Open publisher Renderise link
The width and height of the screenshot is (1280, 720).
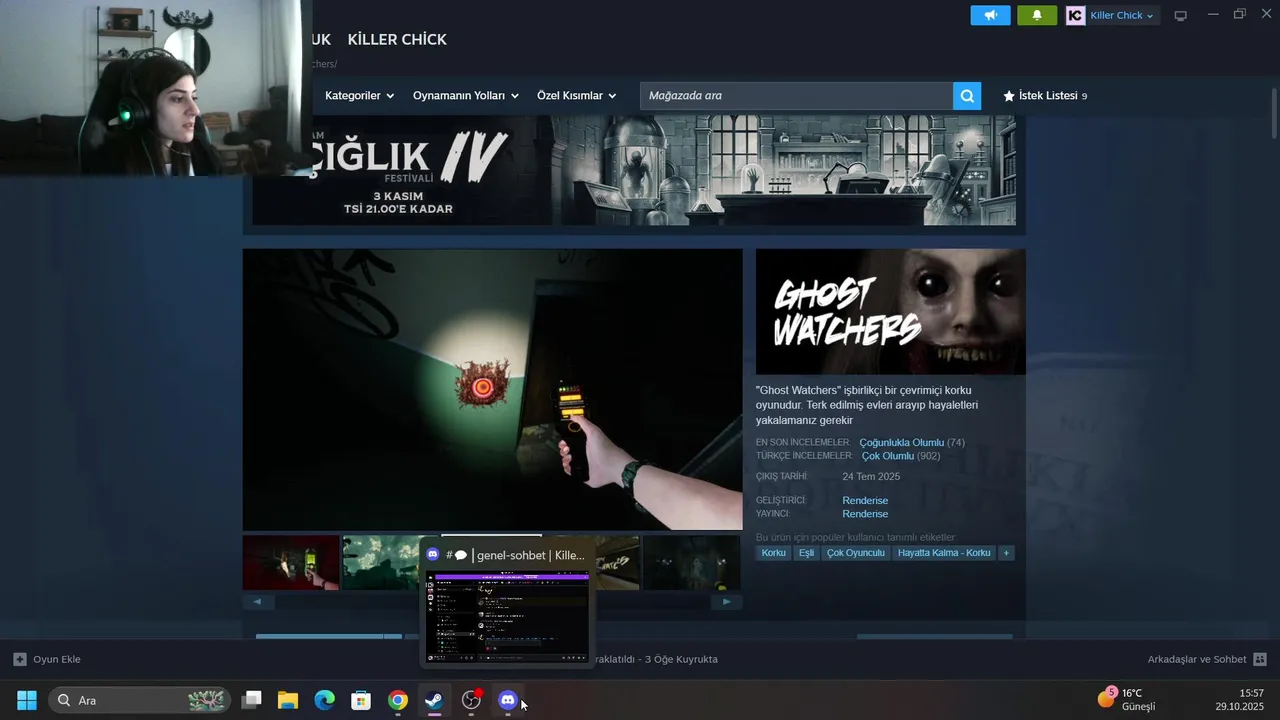(865, 514)
